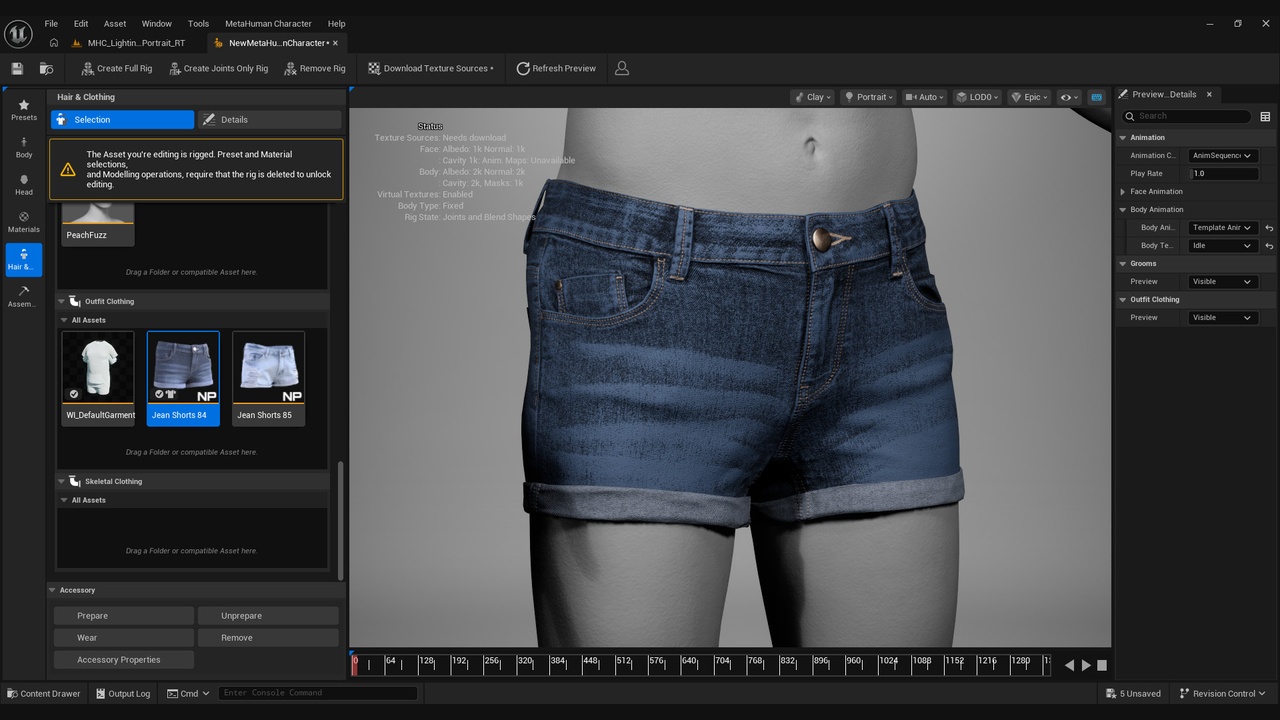Screen dimensions: 1280x720
Task: Click Remove Rig in toolbar
Action: click(314, 68)
